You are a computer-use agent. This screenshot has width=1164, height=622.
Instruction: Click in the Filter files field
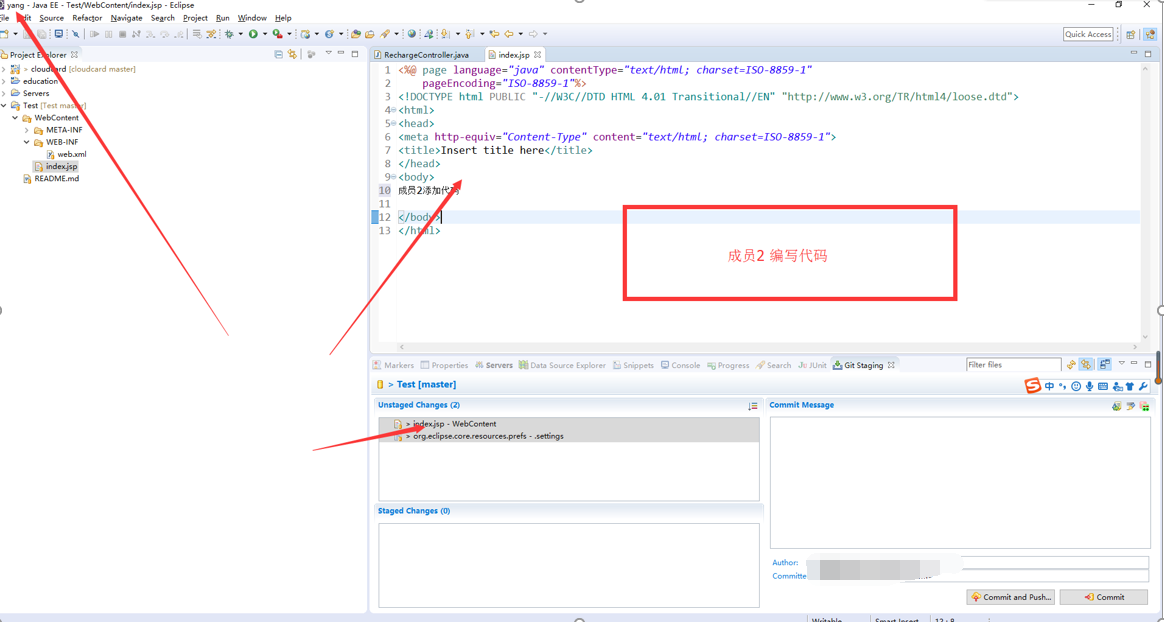1013,364
